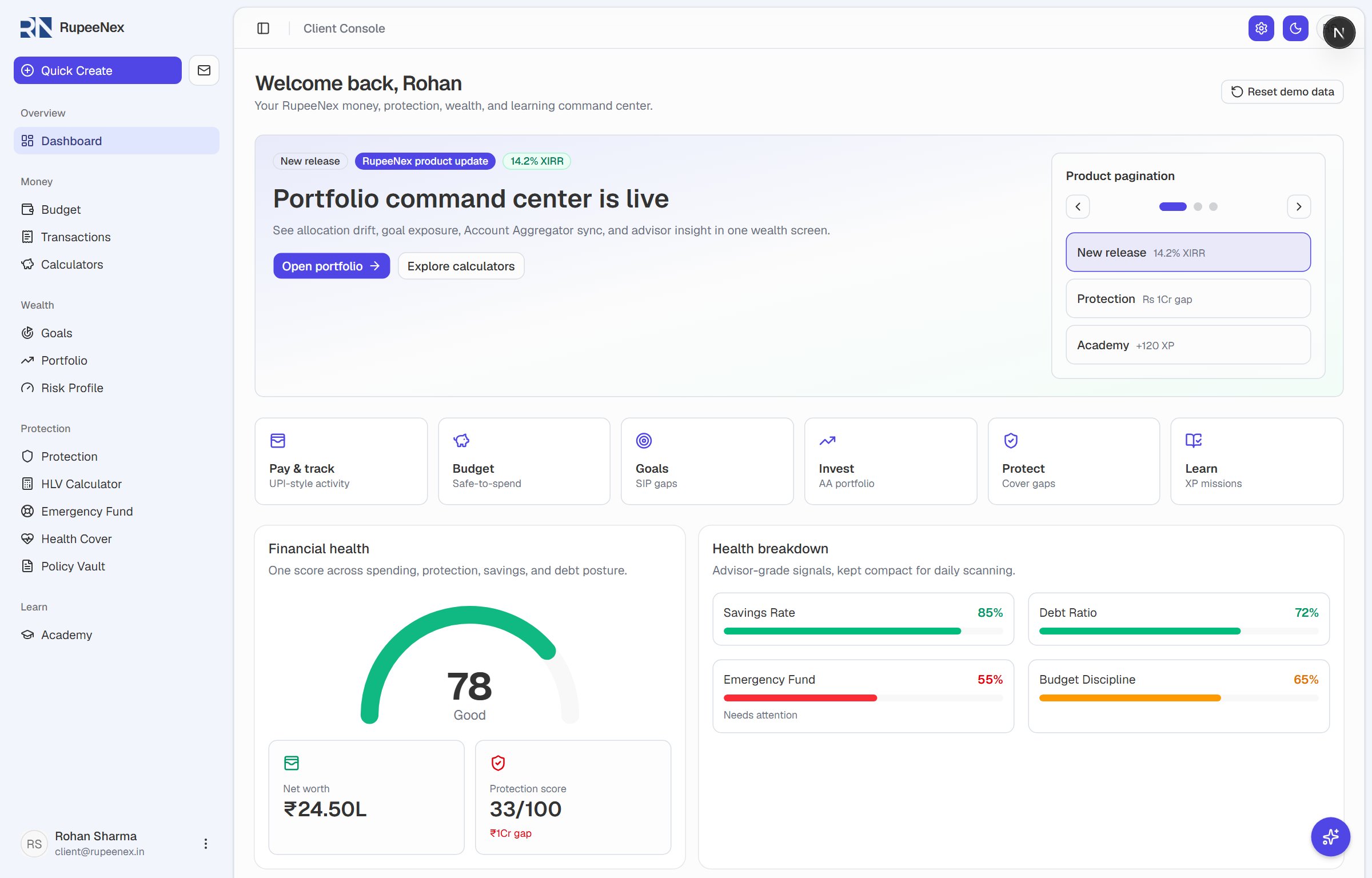
Task: Click the Client Console header title
Action: (344, 29)
